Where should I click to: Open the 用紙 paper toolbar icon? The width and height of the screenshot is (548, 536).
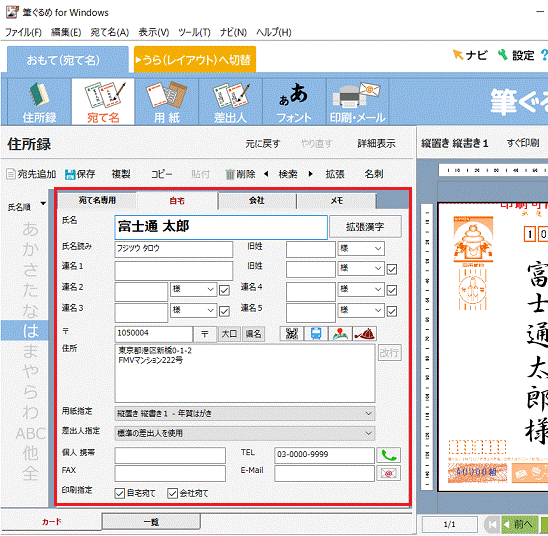167,102
